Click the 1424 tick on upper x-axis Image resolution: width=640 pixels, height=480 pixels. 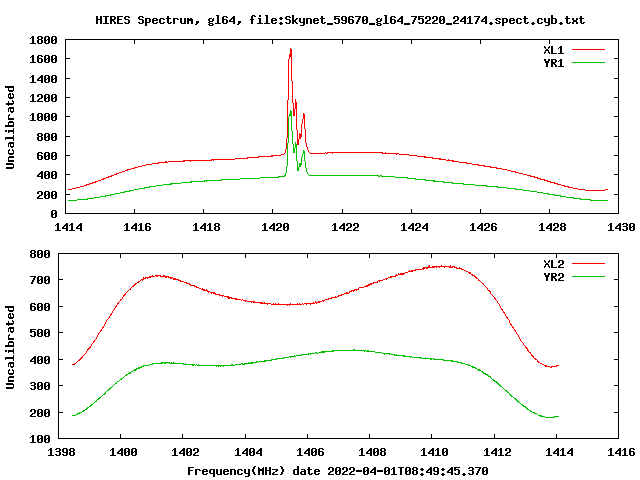click(414, 227)
